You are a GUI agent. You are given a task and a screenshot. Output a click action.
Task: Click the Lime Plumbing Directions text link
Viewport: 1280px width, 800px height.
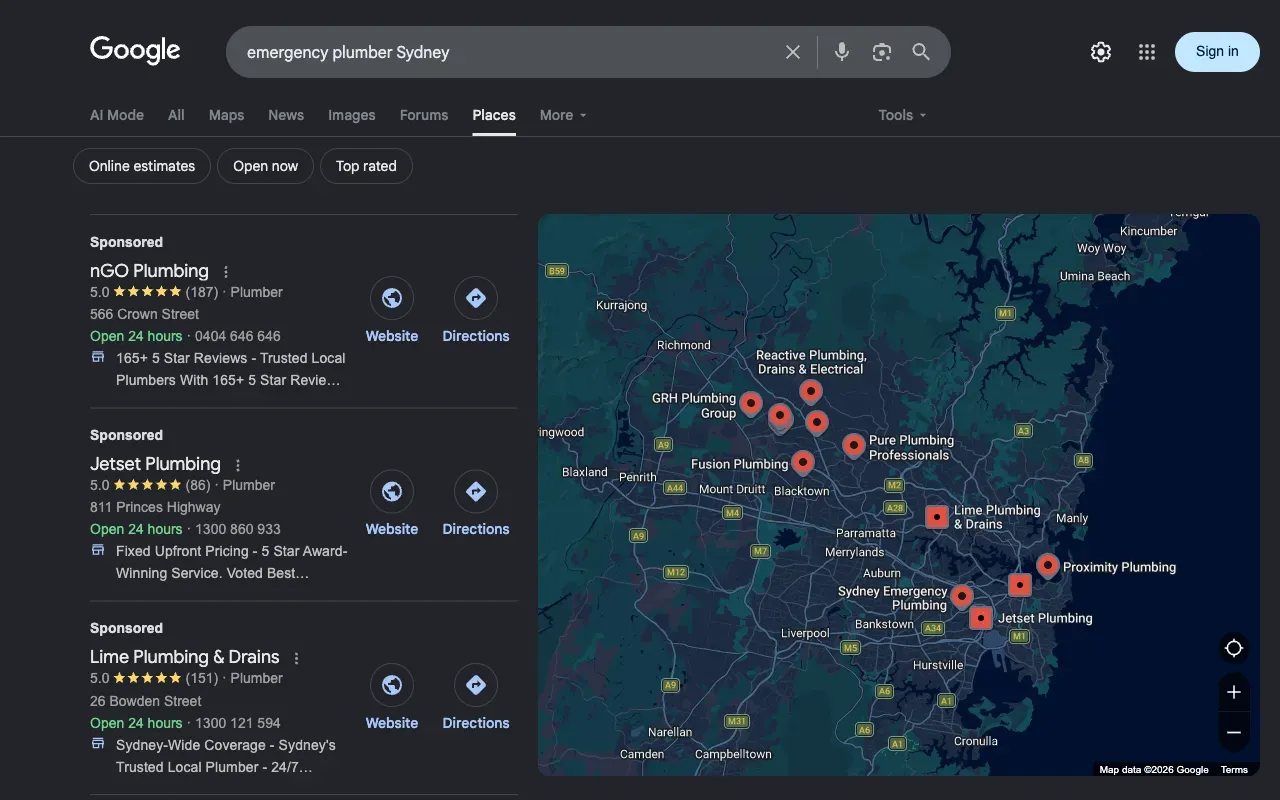click(x=476, y=723)
